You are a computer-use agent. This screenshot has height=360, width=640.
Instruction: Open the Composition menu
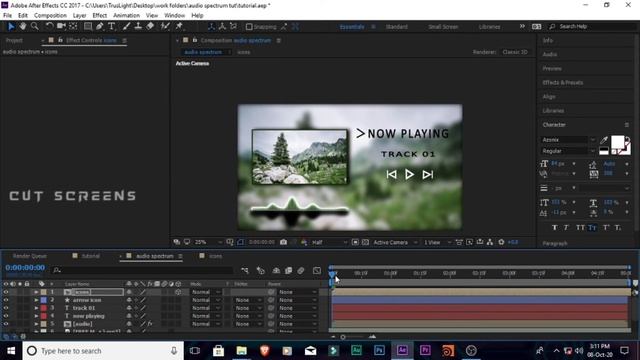[50, 16]
